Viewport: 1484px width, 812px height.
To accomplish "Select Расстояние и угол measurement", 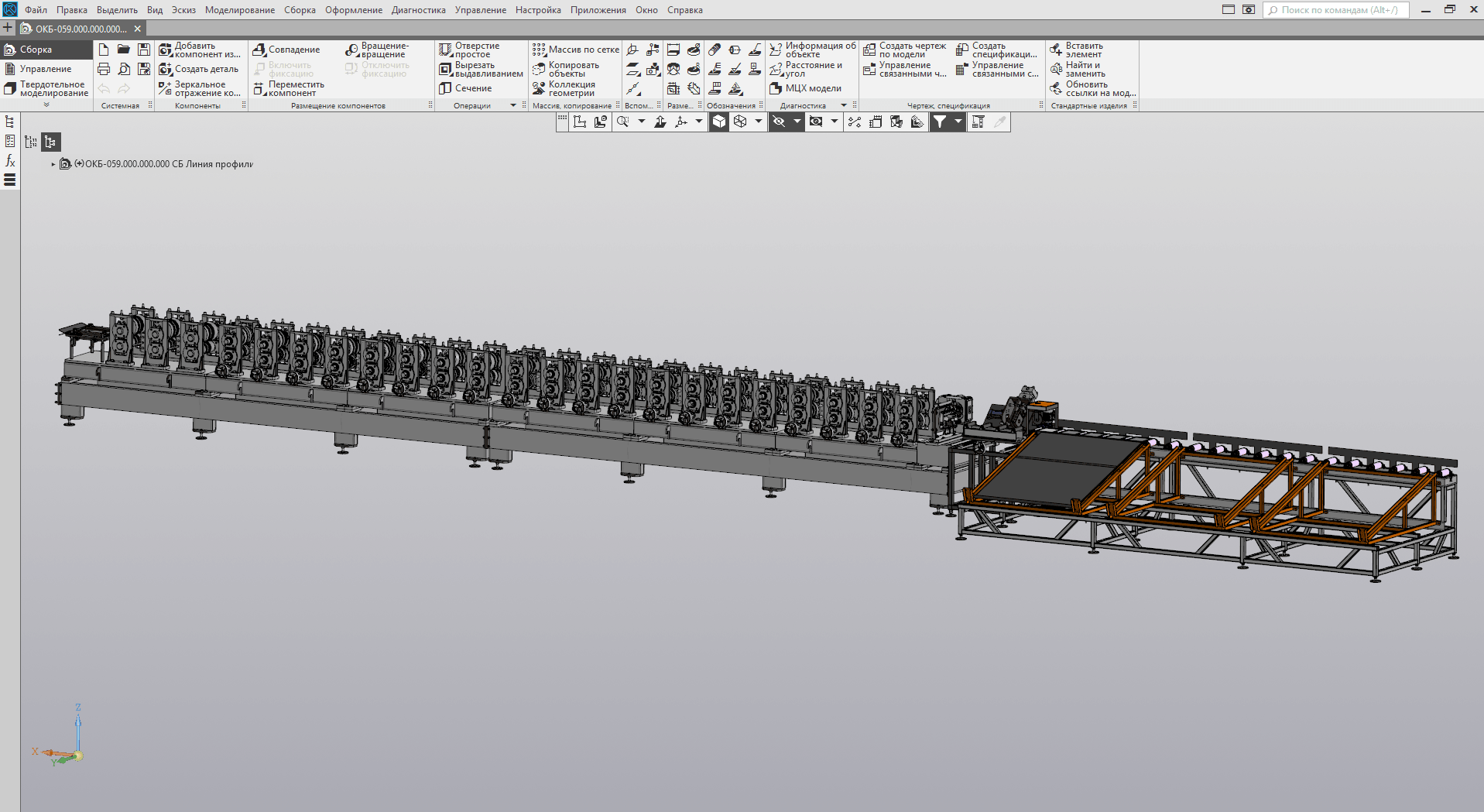I will click(806, 70).
